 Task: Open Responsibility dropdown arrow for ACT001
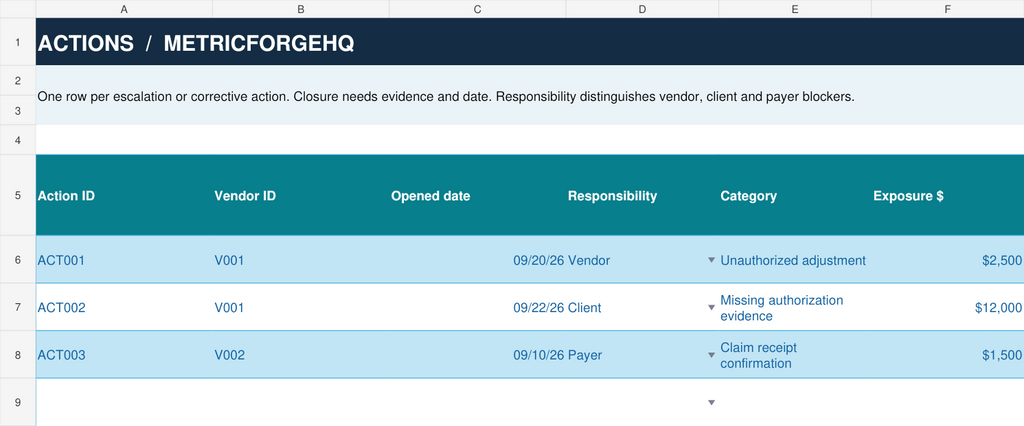tap(711, 260)
